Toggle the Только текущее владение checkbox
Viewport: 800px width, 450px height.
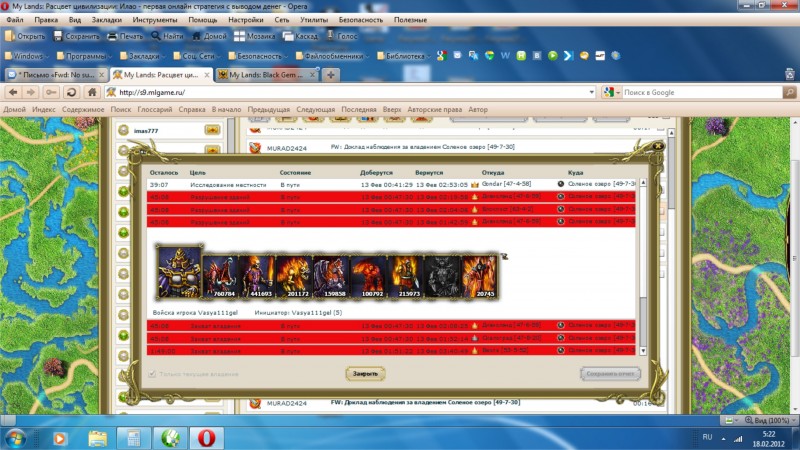[x=152, y=374]
